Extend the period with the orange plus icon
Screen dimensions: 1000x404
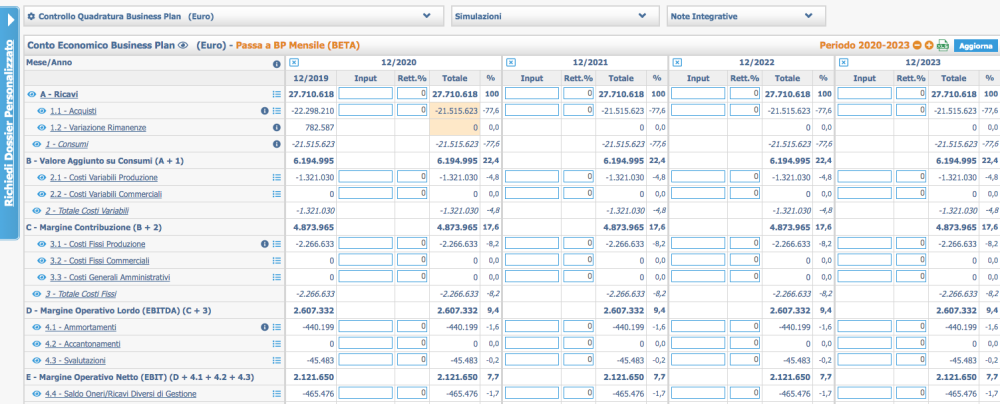pyautogui.click(x=929, y=45)
